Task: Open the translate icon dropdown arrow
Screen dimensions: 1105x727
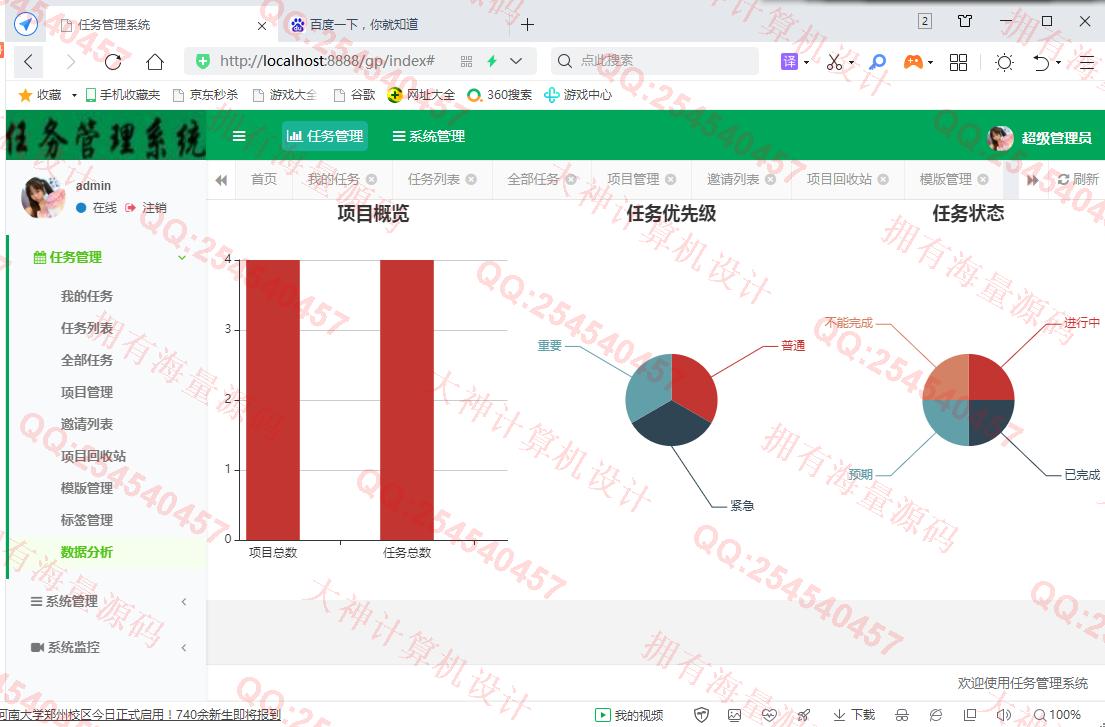Action: click(x=806, y=63)
